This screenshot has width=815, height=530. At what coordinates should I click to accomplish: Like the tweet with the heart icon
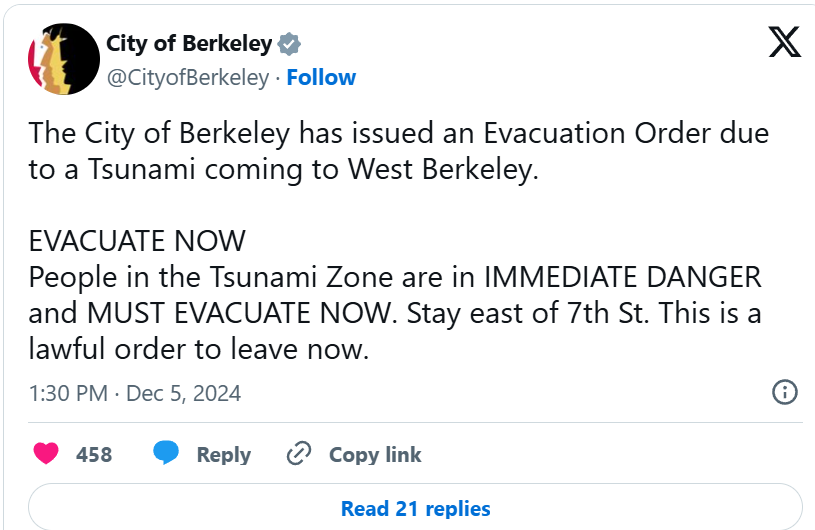[46, 453]
